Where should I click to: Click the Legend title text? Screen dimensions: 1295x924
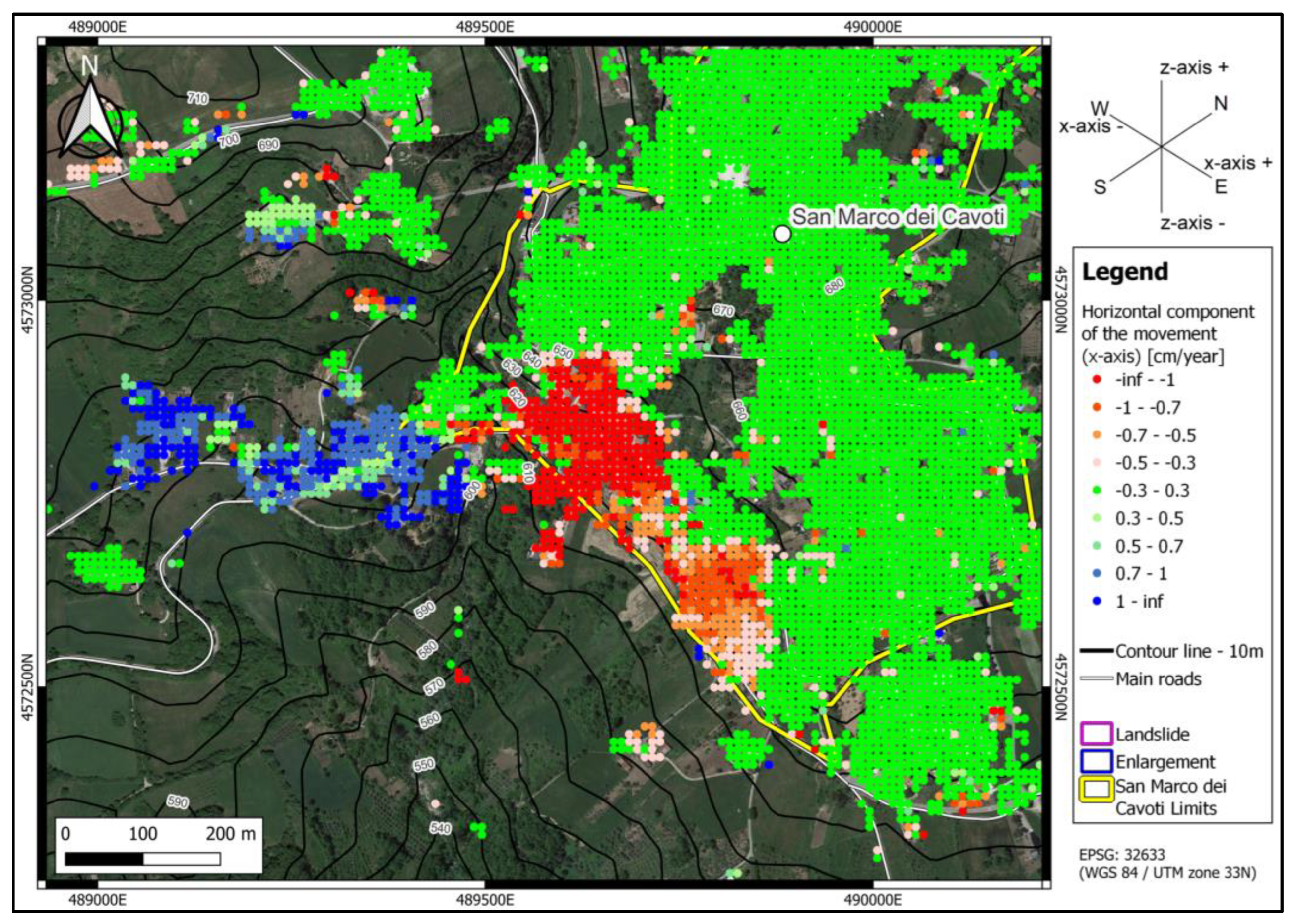click(1125, 272)
